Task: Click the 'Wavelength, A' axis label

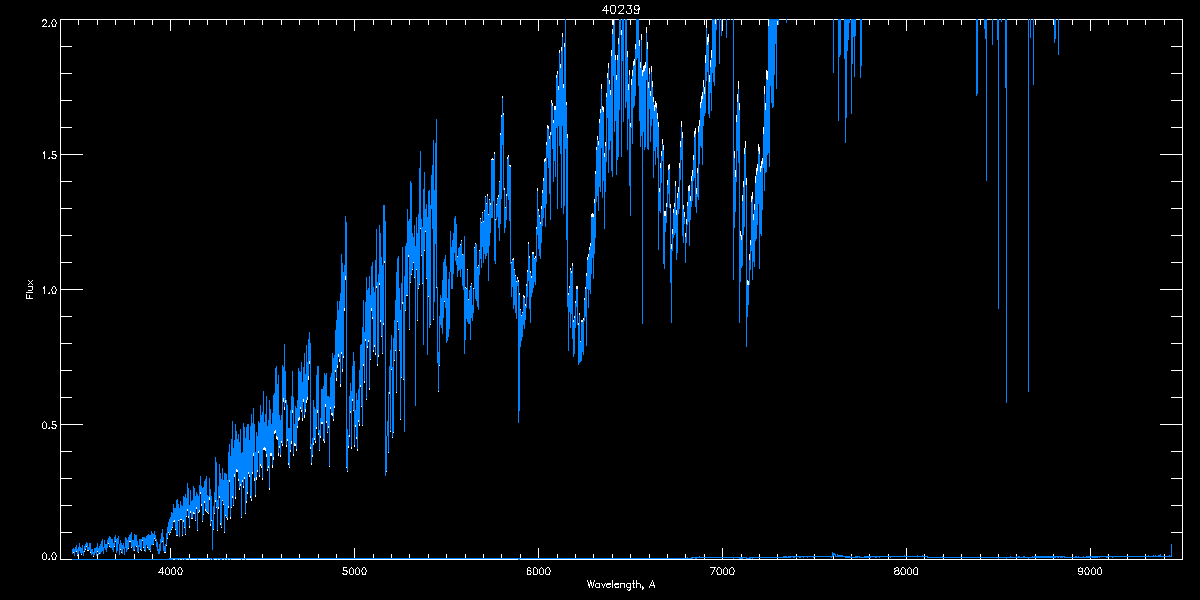Action: click(x=621, y=585)
